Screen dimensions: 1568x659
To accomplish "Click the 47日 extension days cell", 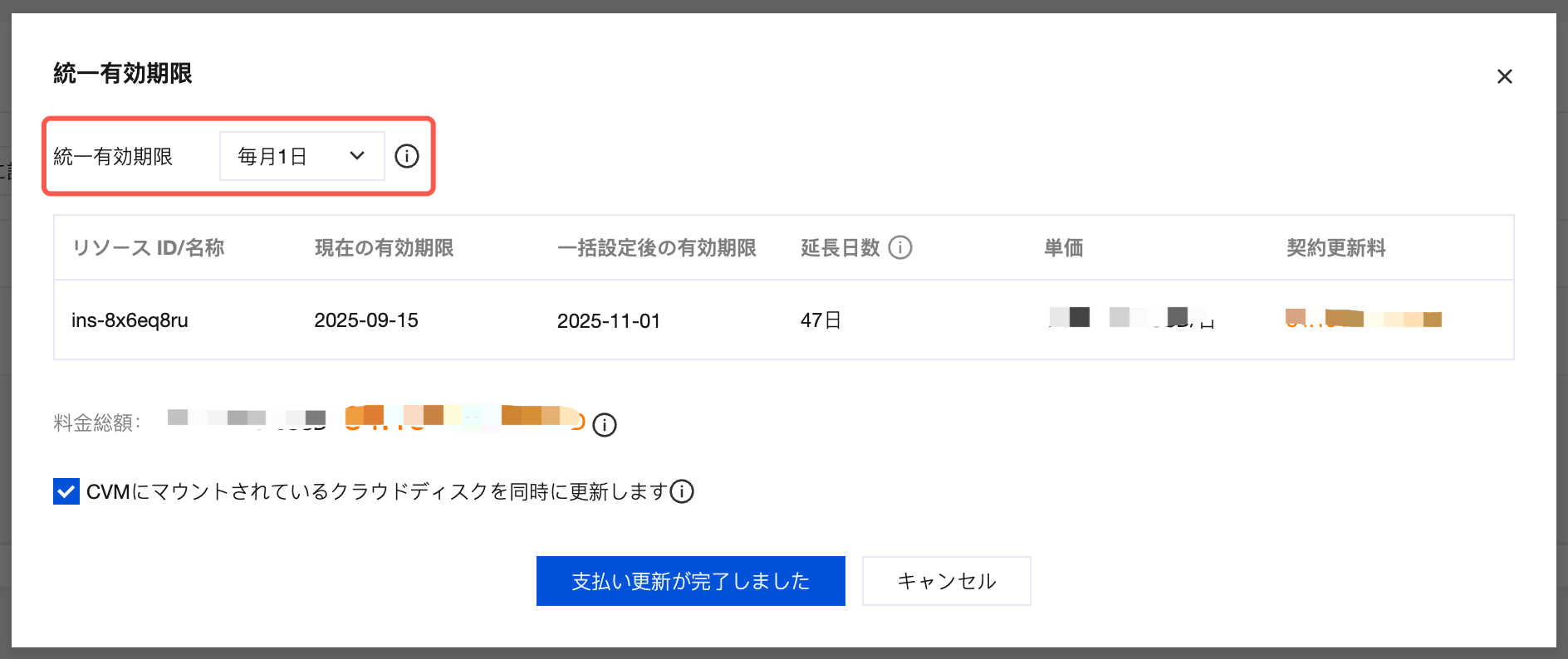I will click(x=821, y=320).
